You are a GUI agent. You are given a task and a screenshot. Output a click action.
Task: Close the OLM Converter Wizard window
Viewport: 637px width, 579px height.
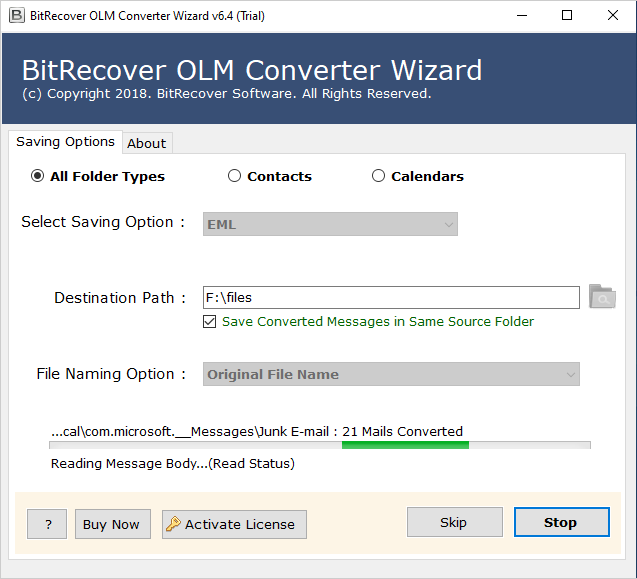tap(613, 15)
